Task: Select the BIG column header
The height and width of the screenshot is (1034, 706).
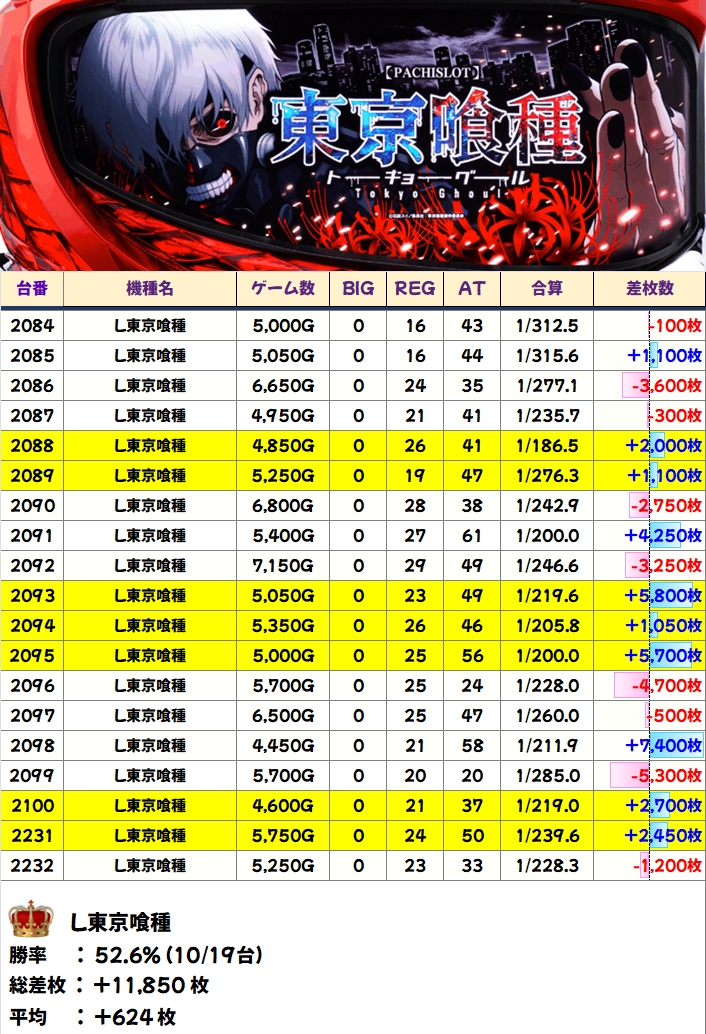Action: tap(358, 288)
